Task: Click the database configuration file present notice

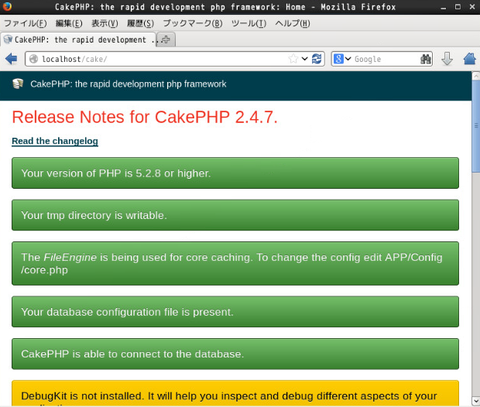Action: point(235,312)
